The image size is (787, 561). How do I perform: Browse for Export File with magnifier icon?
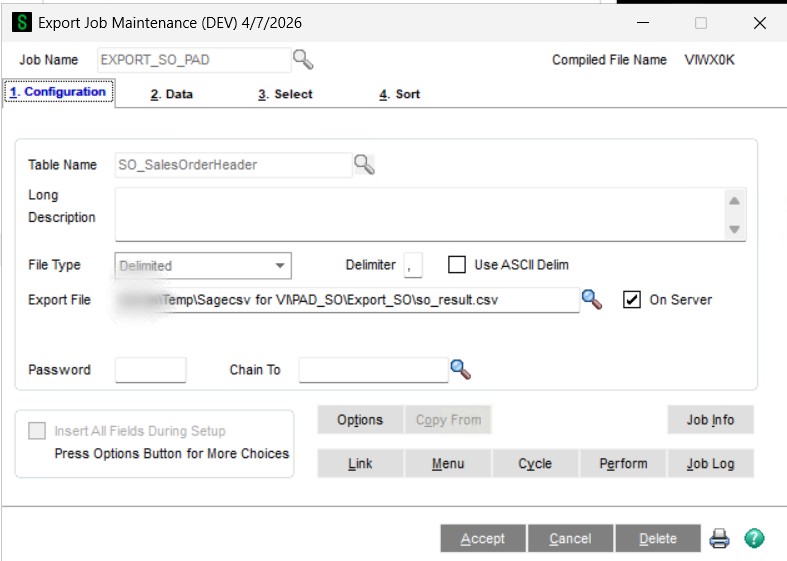[592, 300]
